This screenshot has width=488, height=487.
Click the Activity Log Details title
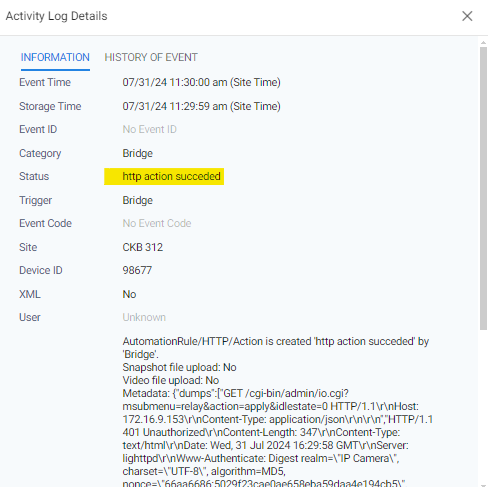(56, 16)
